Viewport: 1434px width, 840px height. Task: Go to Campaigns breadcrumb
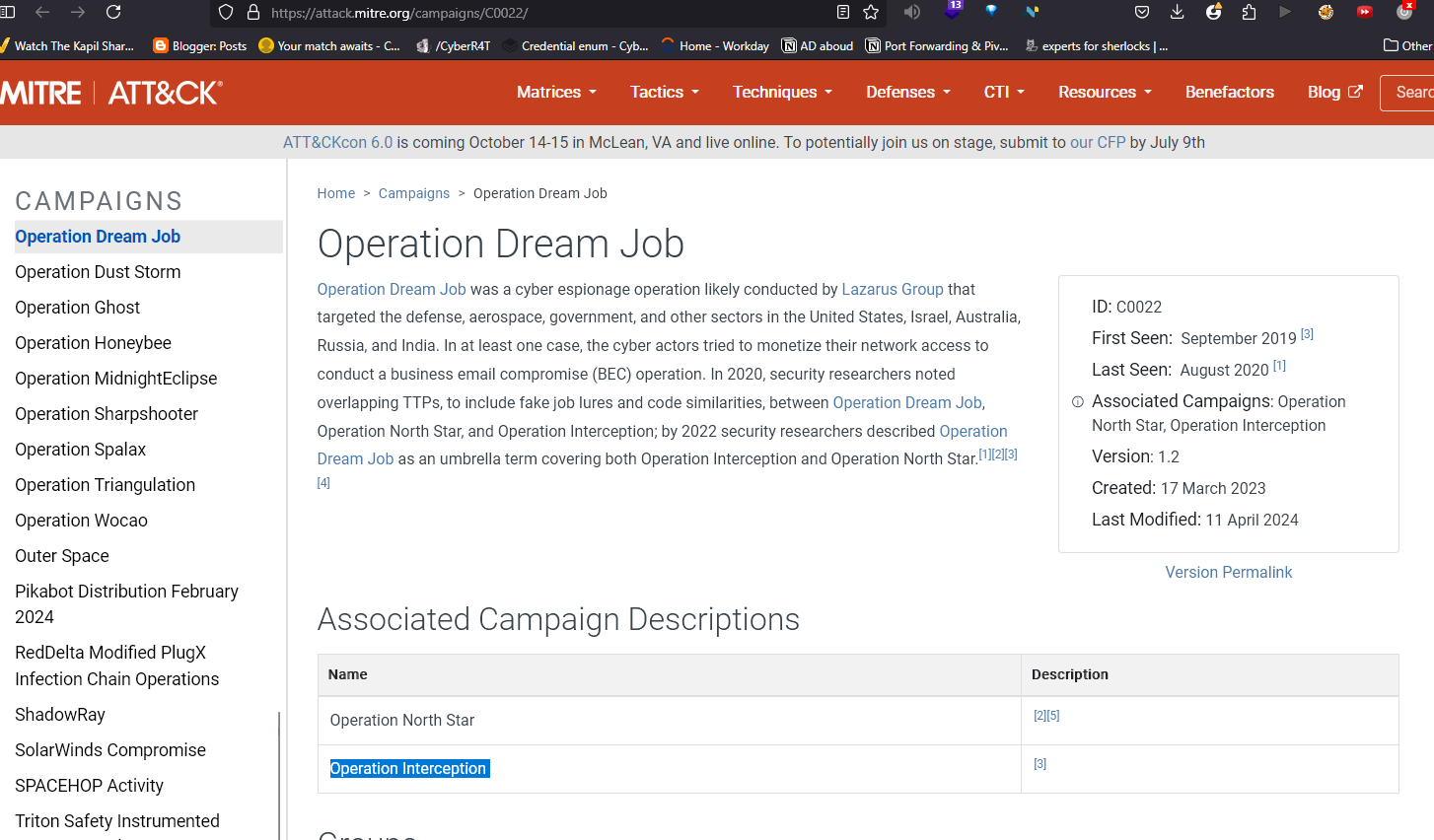click(414, 193)
